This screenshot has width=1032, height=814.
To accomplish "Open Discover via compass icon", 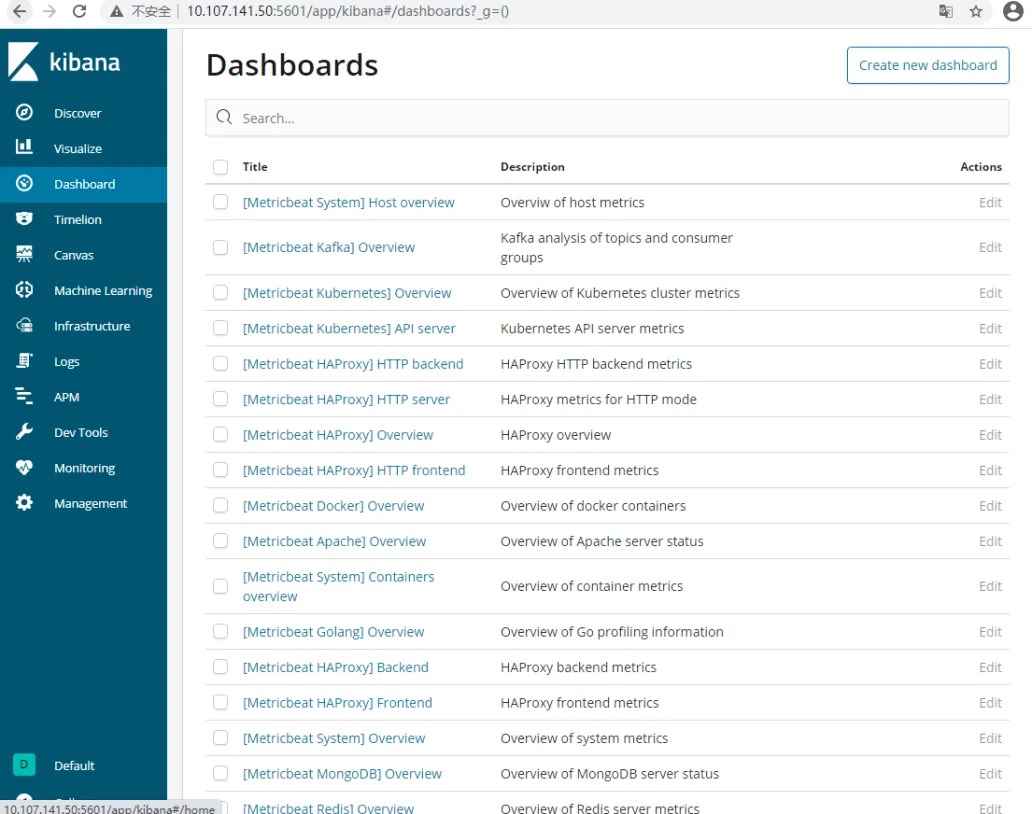I will coord(25,113).
